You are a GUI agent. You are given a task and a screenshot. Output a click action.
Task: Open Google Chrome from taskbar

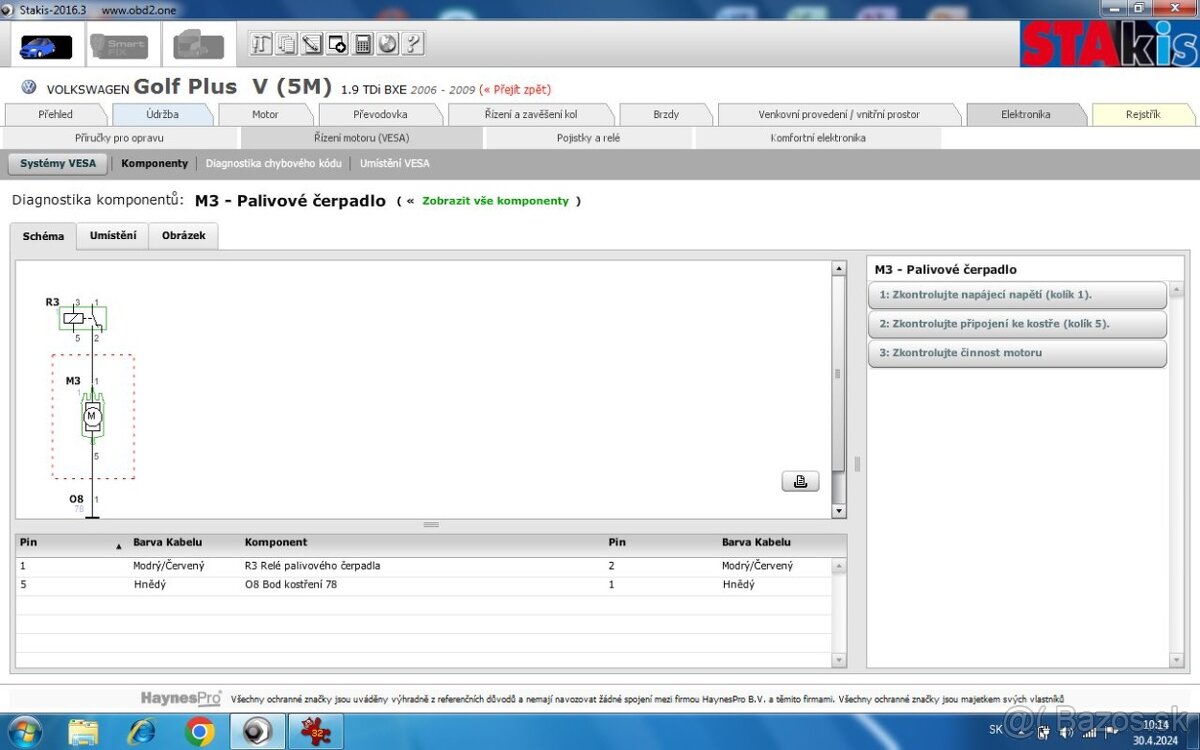pos(199,732)
